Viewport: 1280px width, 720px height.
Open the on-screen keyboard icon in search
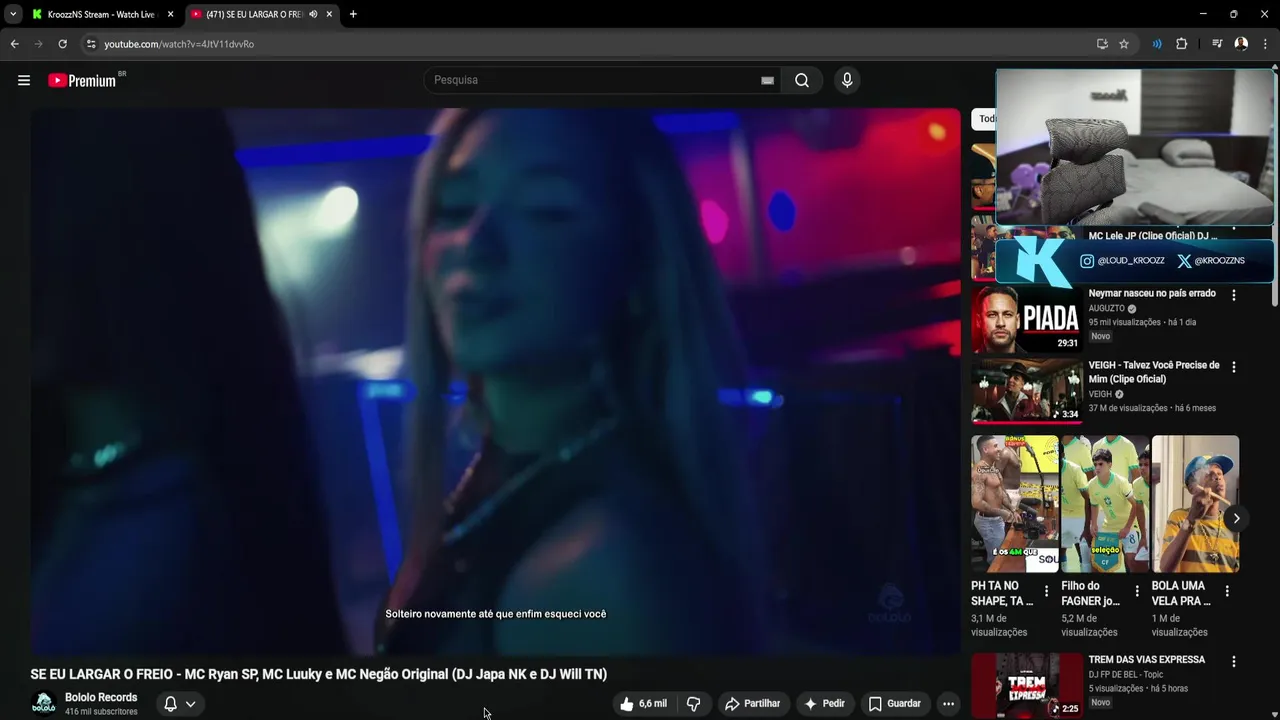click(x=767, y=80)
